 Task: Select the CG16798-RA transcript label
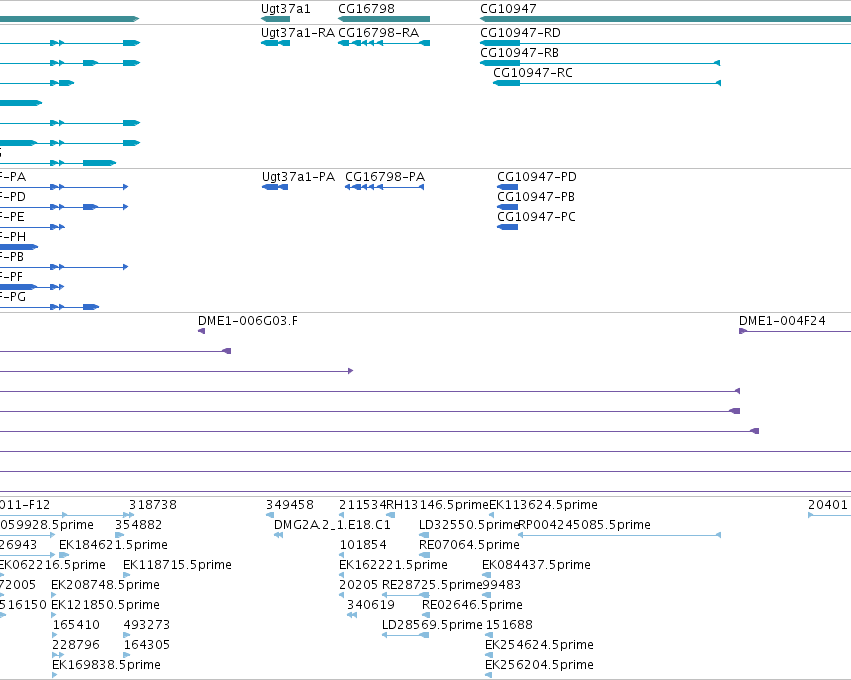[x=378, y=33]
